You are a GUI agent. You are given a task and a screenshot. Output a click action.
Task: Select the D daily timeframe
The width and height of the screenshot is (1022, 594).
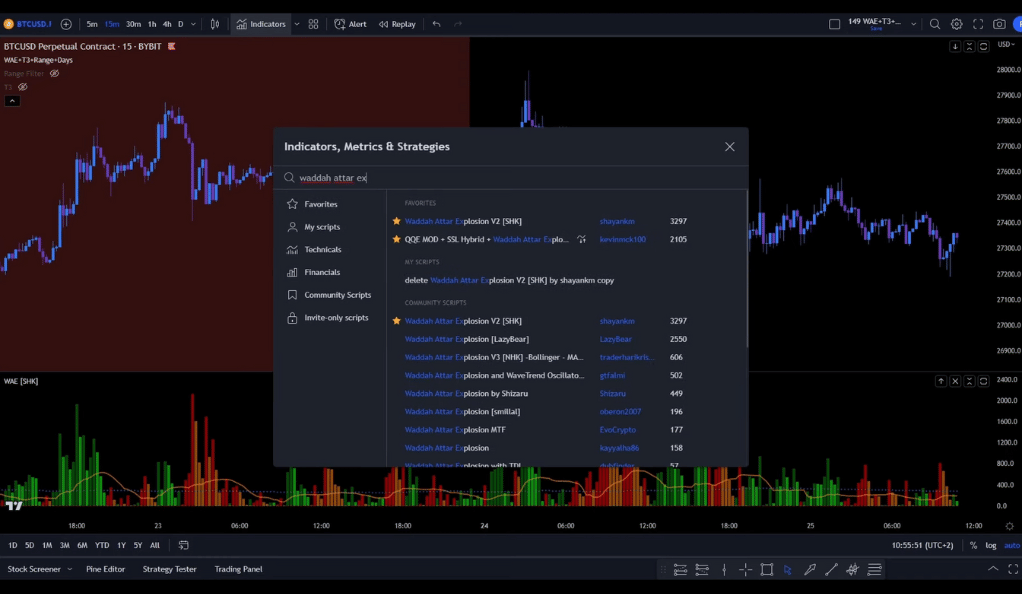[181, 24]
